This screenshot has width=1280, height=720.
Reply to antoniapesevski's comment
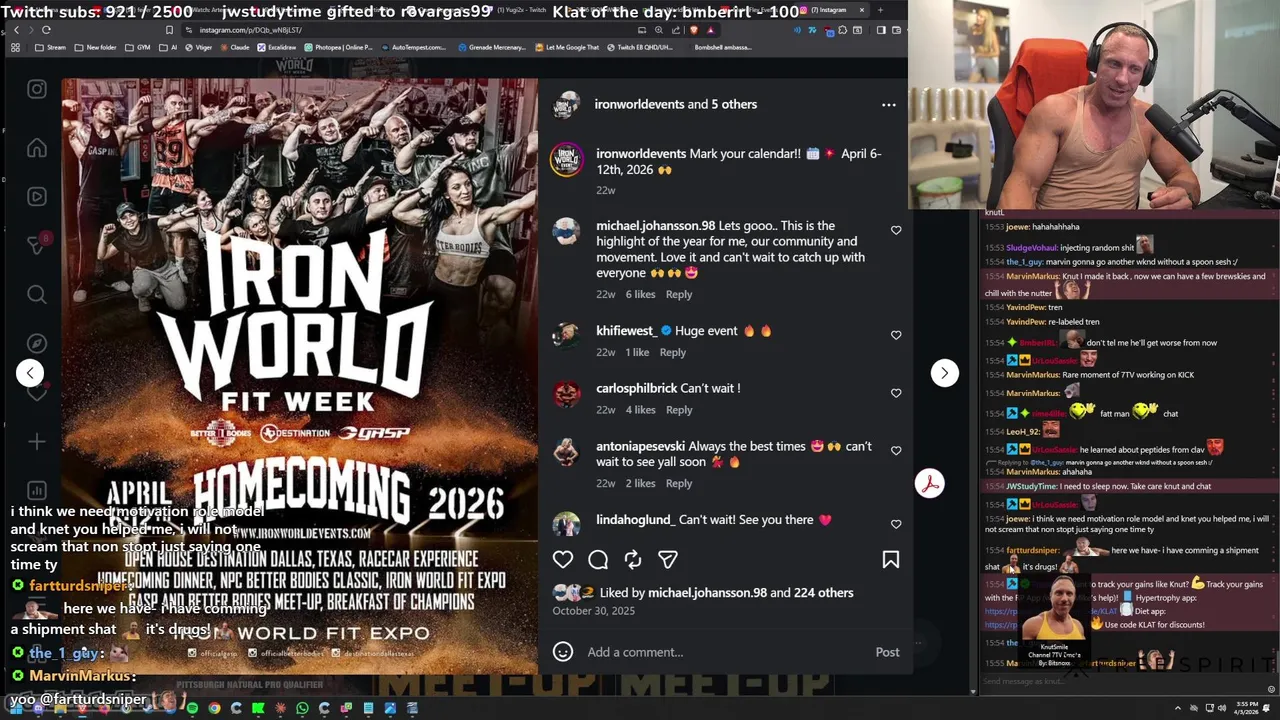[x=679, y=483]
